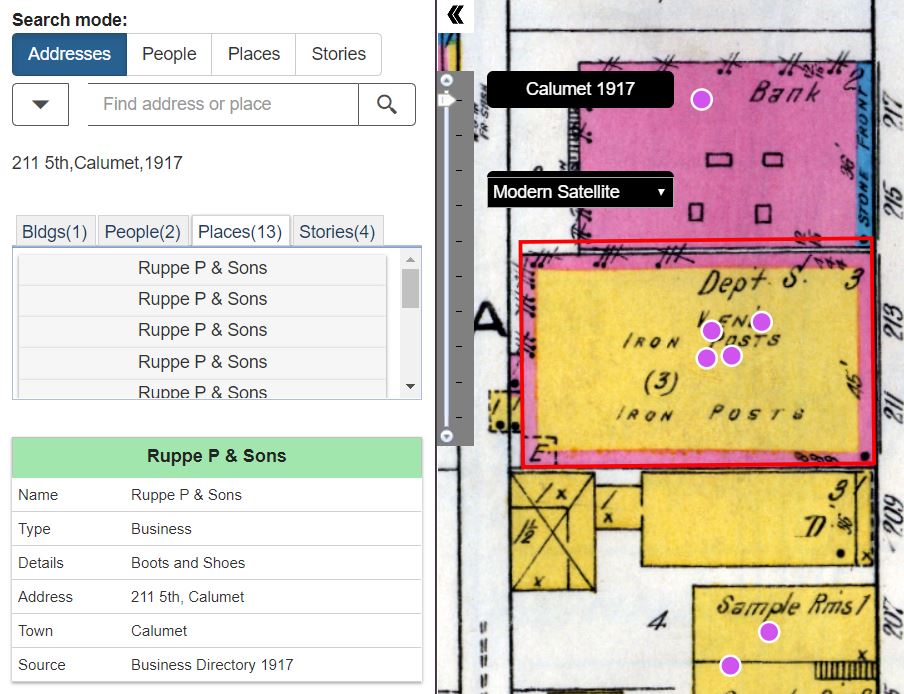The width and height of the screenshot is (904, 694).
Task: Select the first Ruppe P & Sons entry
Action: (202, 268)
